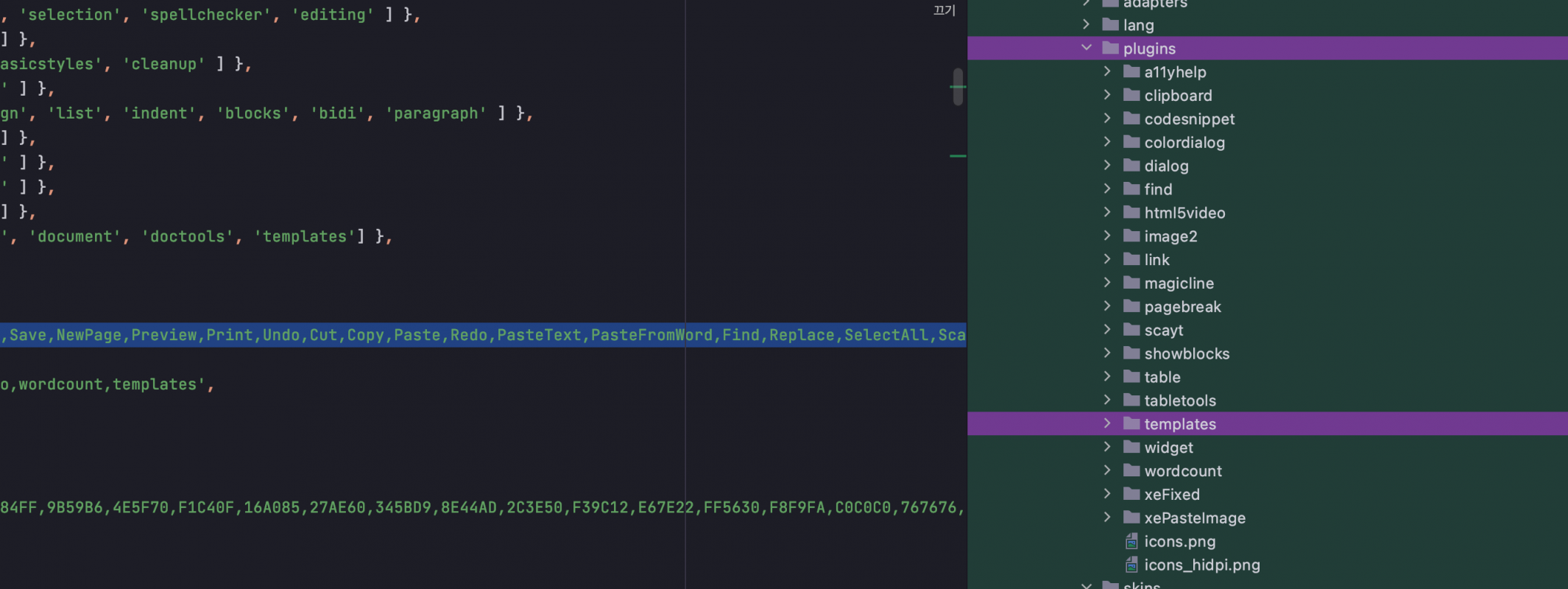The image size is (1568, 589).
Task: Click the scayt folder icon
Action: click(x=1131, y=330)
